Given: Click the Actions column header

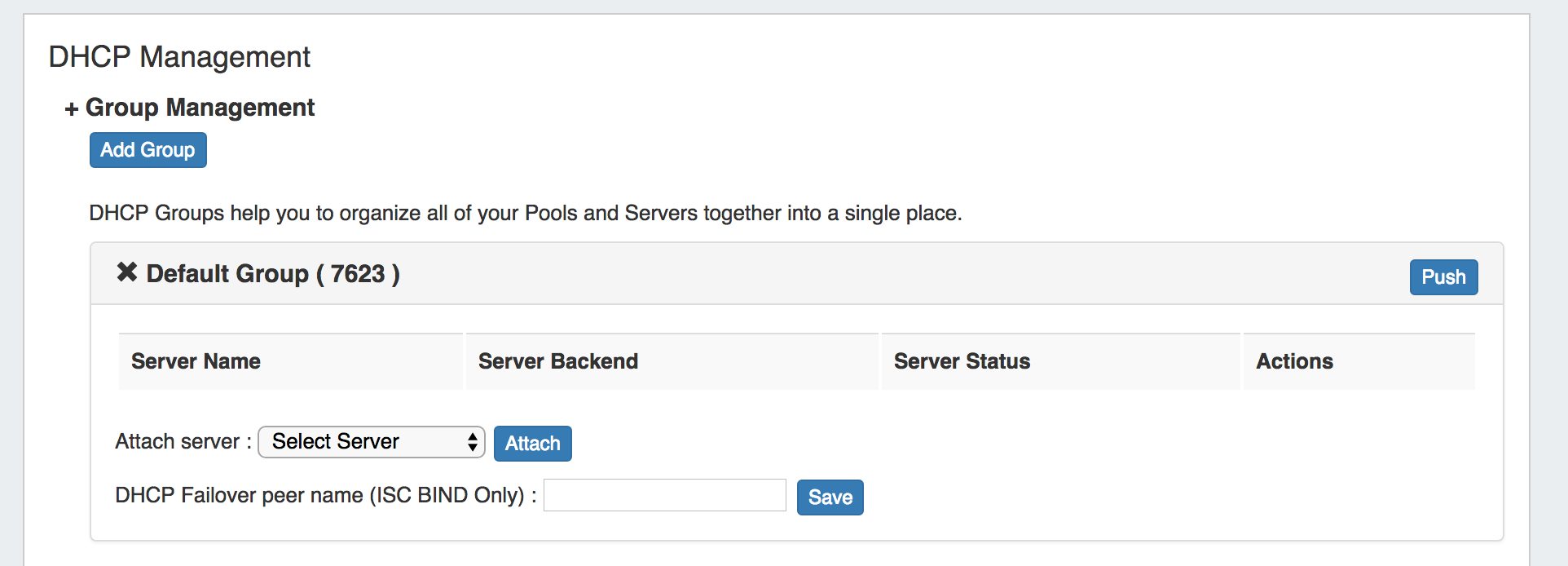Looking at the screenshot, I should coord(1294,361).
